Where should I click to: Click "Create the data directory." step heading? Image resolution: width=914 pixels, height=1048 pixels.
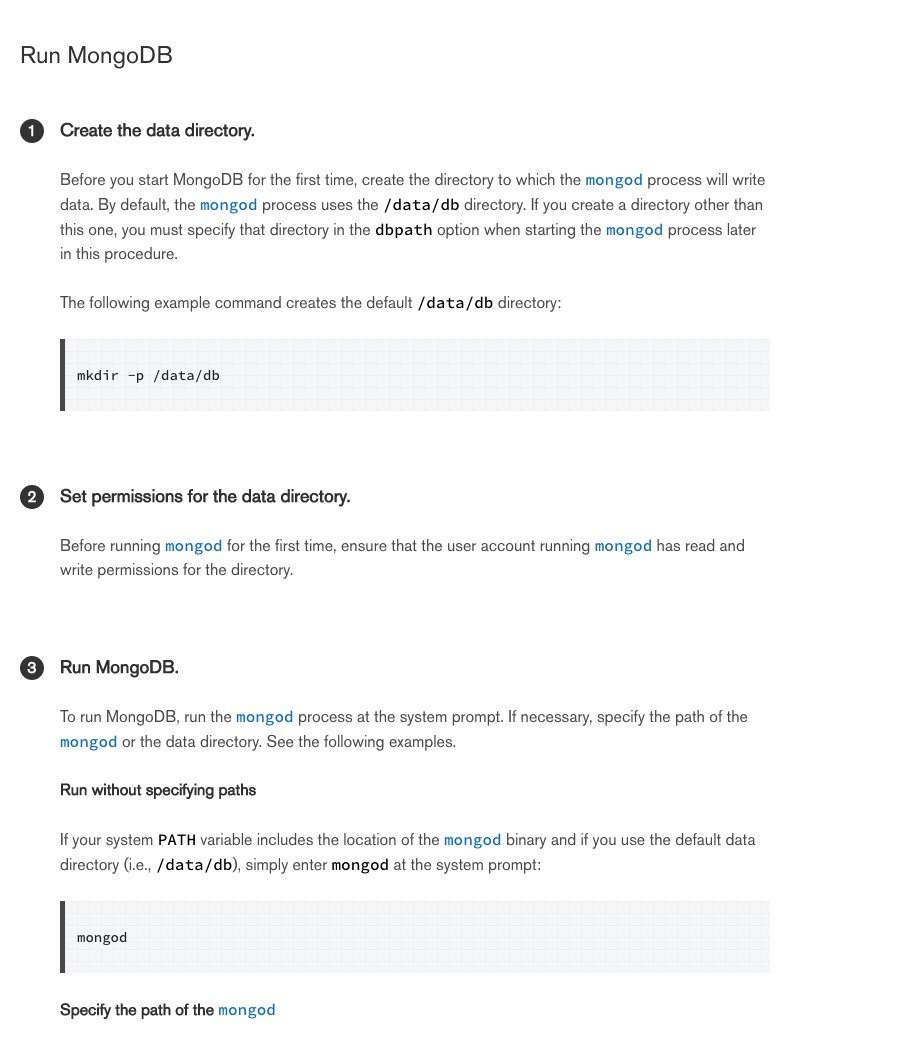(x=157, y=131)
